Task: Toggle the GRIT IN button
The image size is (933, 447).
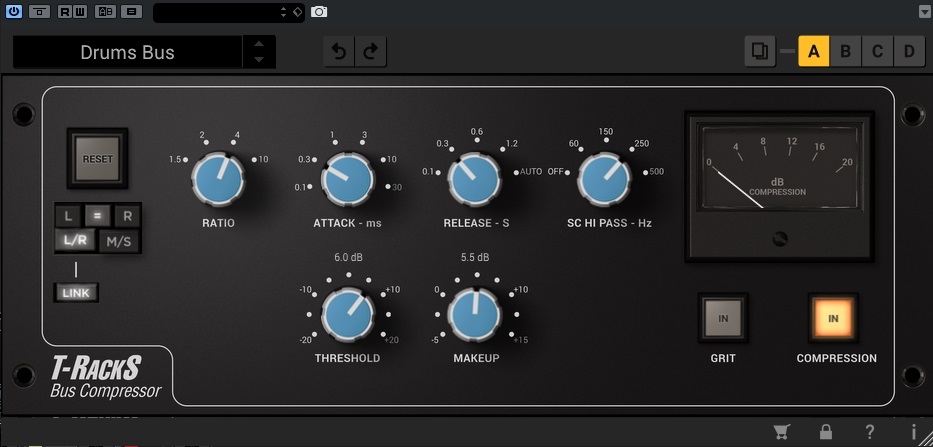Action: tap(723, 318)
